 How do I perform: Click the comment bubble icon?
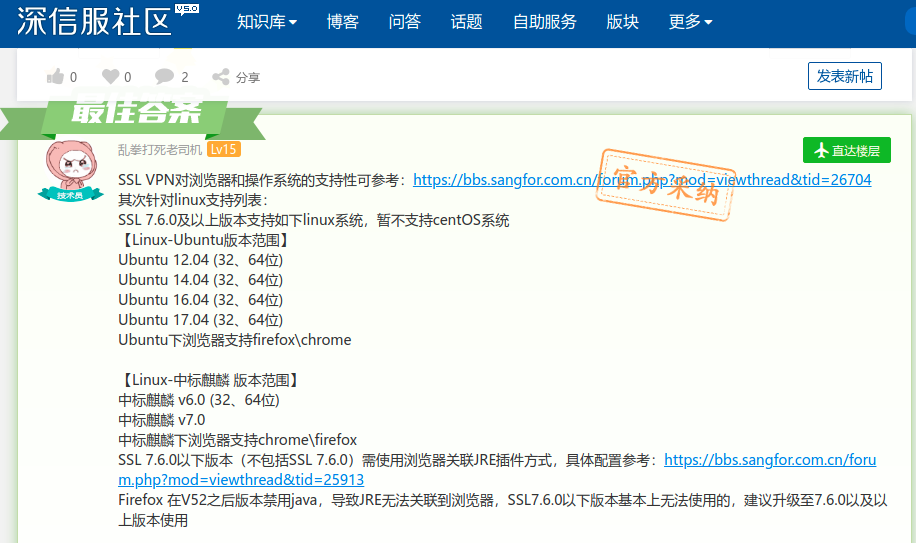pyautogui.click(x=164, y=76)
